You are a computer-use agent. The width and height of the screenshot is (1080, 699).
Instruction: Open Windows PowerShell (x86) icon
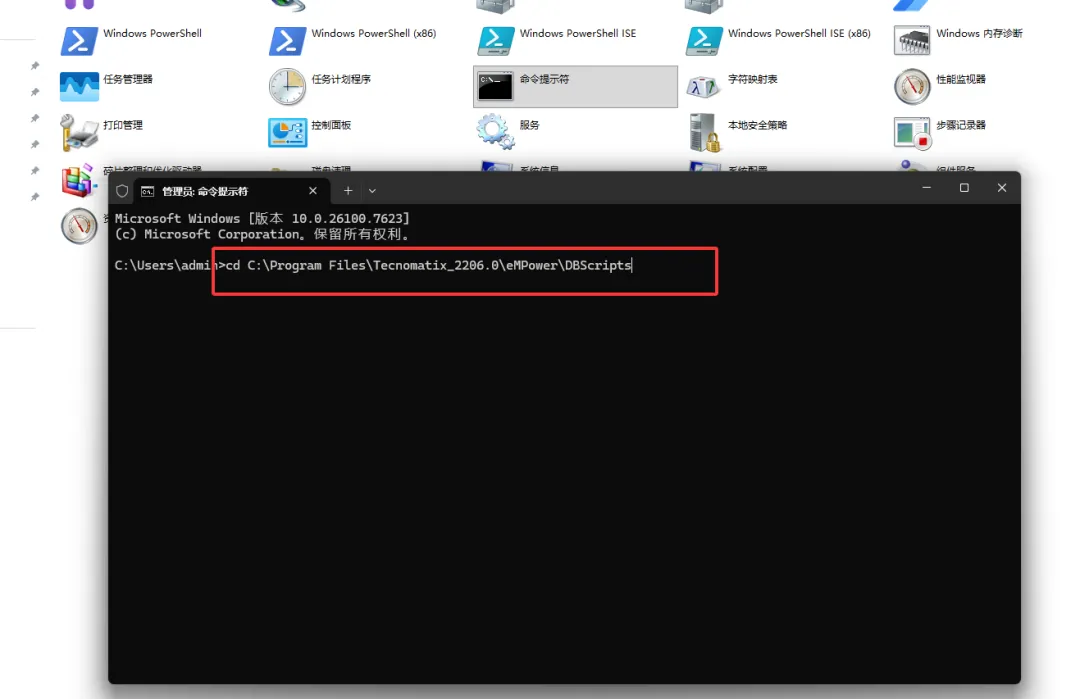[x=287, y=41]
